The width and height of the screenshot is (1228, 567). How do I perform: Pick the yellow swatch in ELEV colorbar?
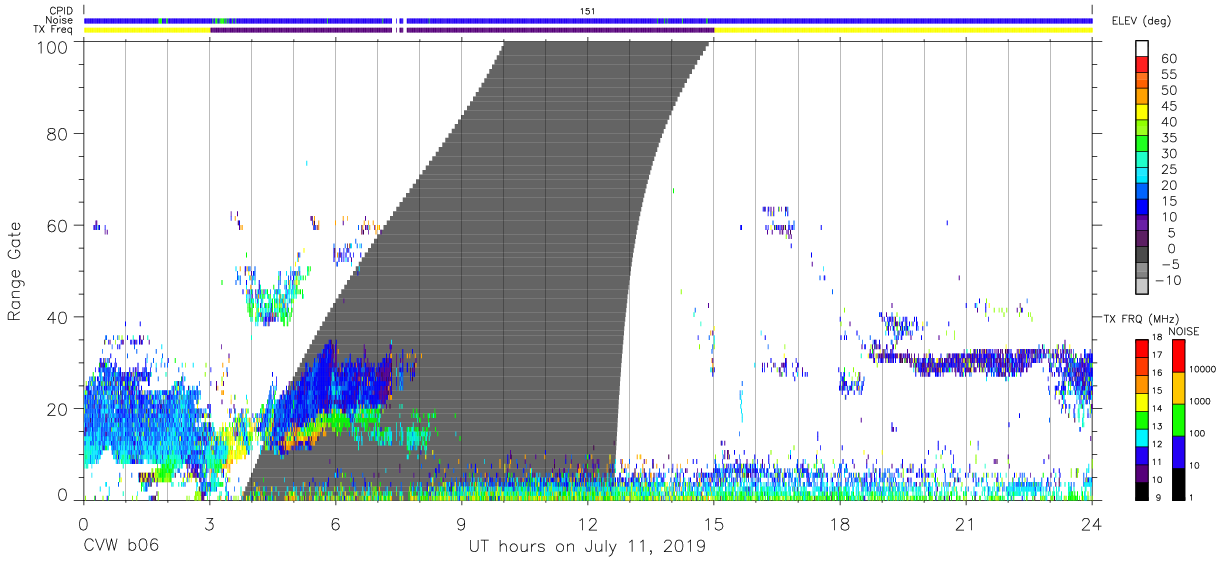click(1142, 112)
